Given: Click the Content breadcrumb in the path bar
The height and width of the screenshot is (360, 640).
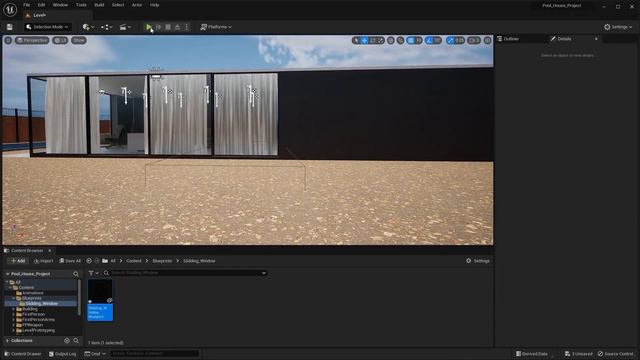Looking at the screenshot, I should (x=133, y=261).
